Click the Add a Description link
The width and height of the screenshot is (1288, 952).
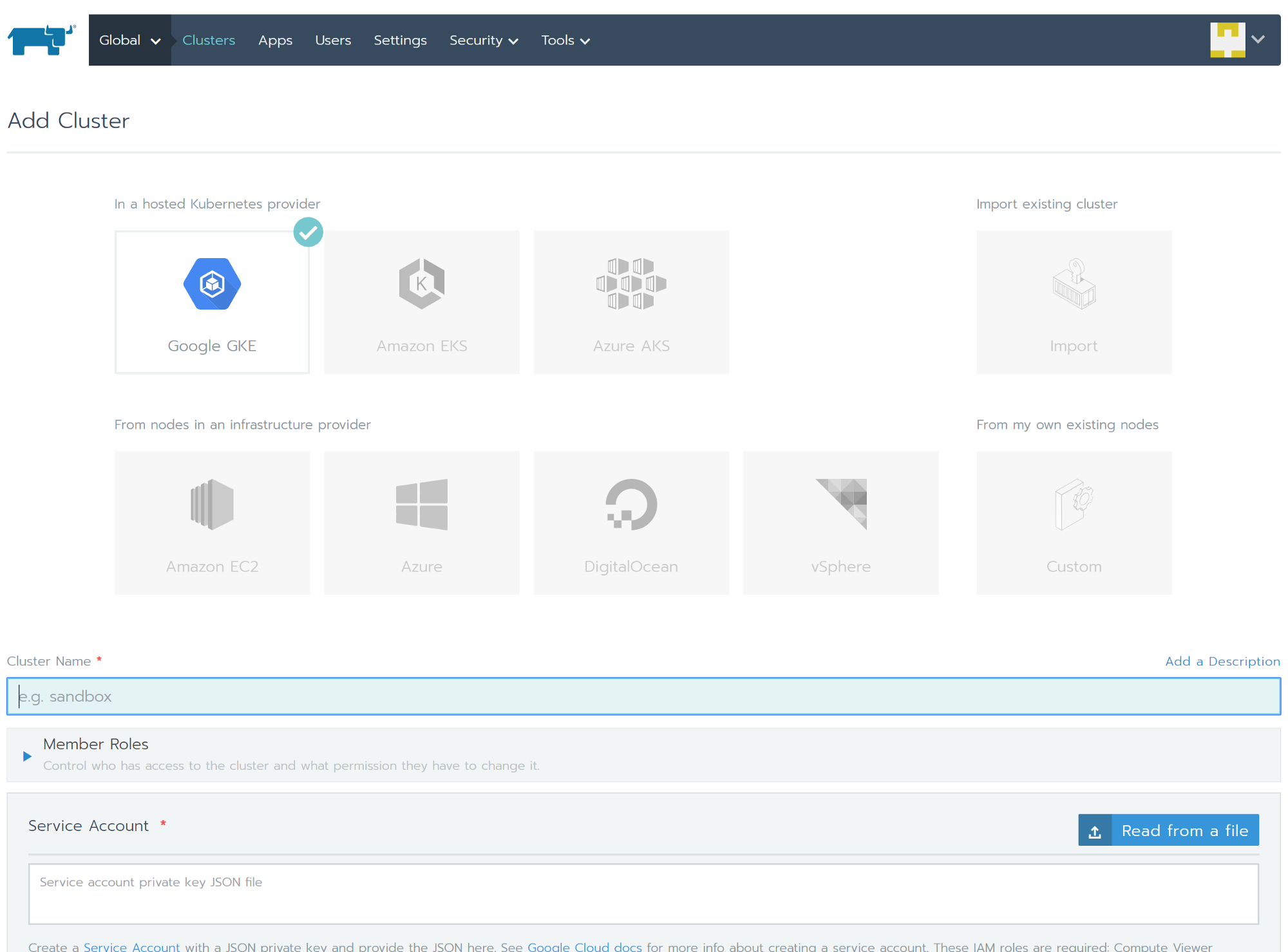pyautogui.click(x=1222, y=661)
